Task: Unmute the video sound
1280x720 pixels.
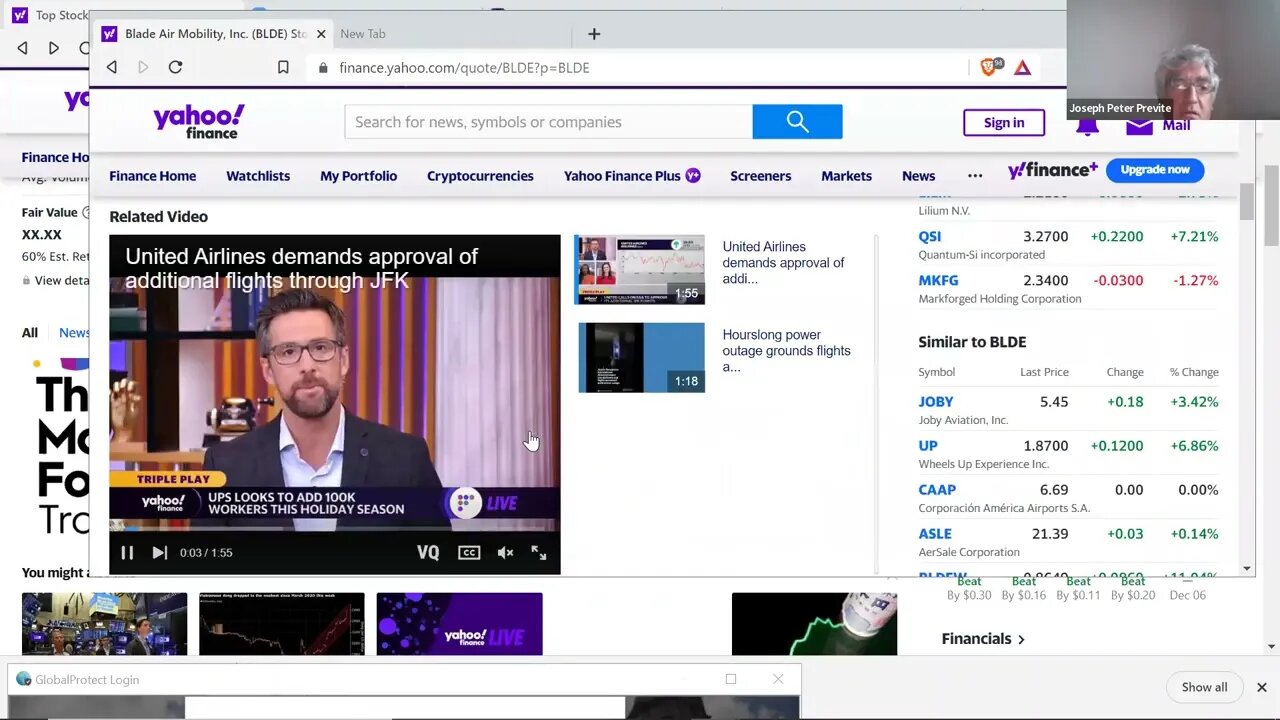Action: coord(506,552)
